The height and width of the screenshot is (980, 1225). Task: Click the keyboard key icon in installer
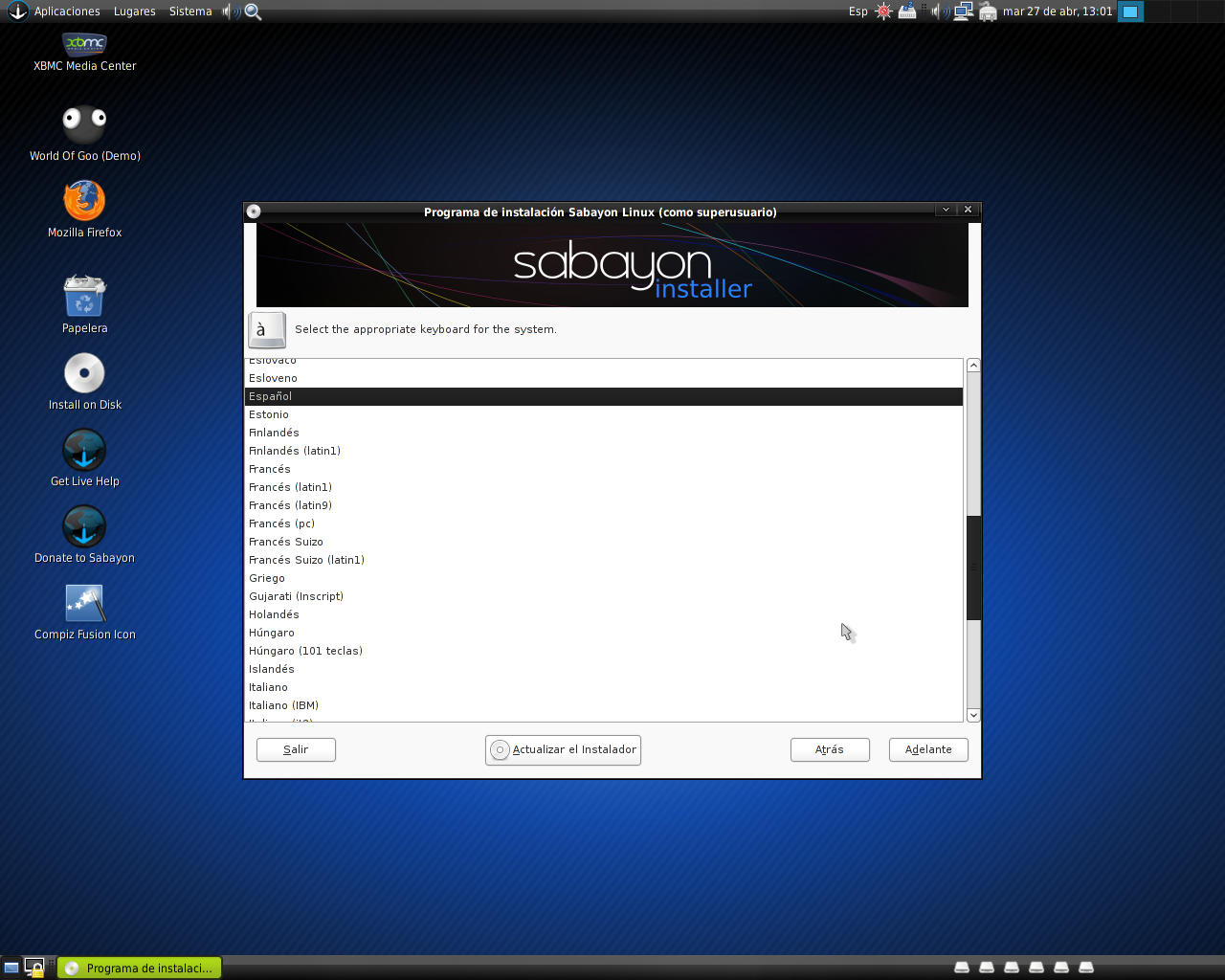pos(267,330)
